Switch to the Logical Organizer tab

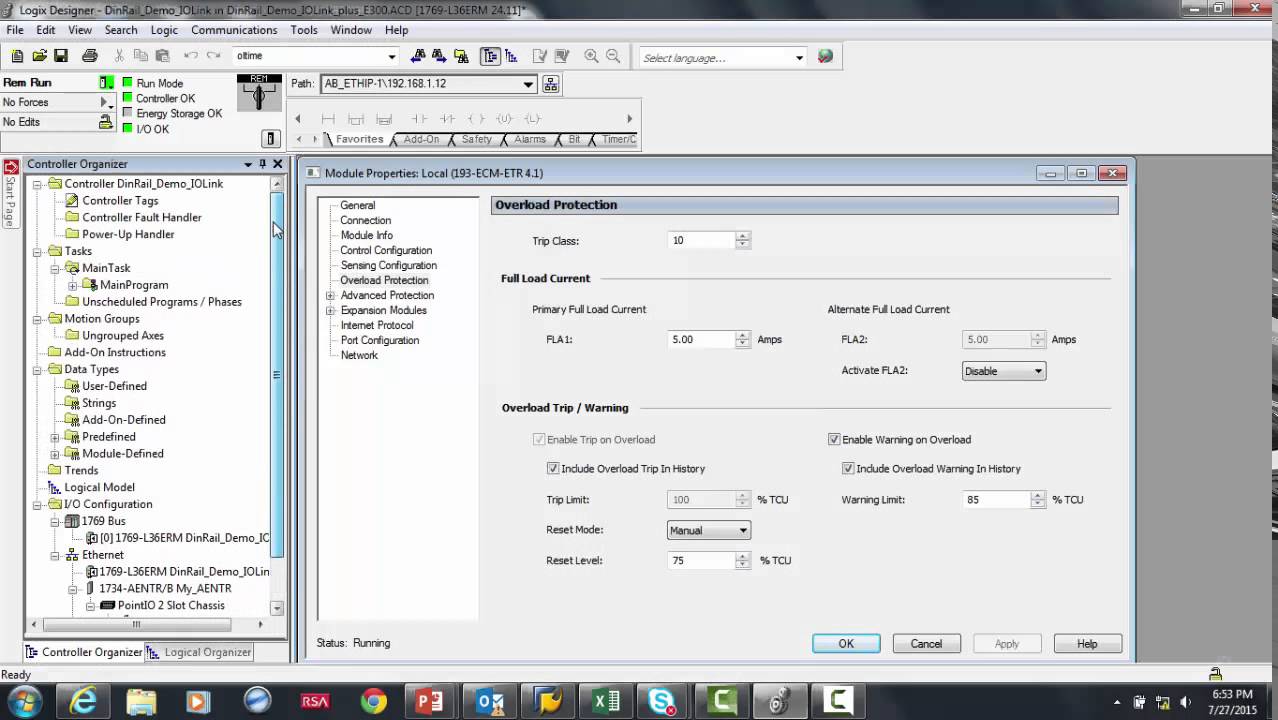pyautogui.click(x=200, y=652)
